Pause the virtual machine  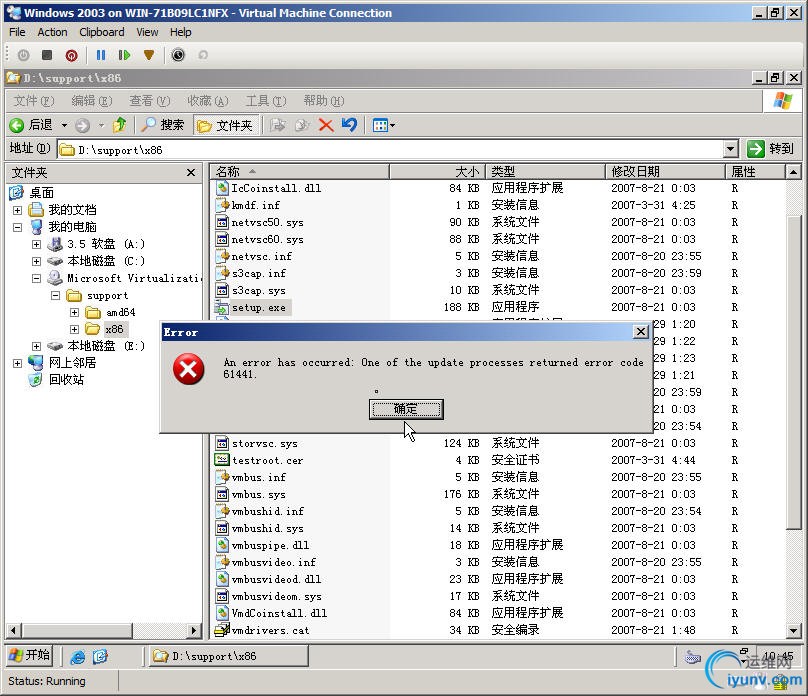click(x=101, y=55)
